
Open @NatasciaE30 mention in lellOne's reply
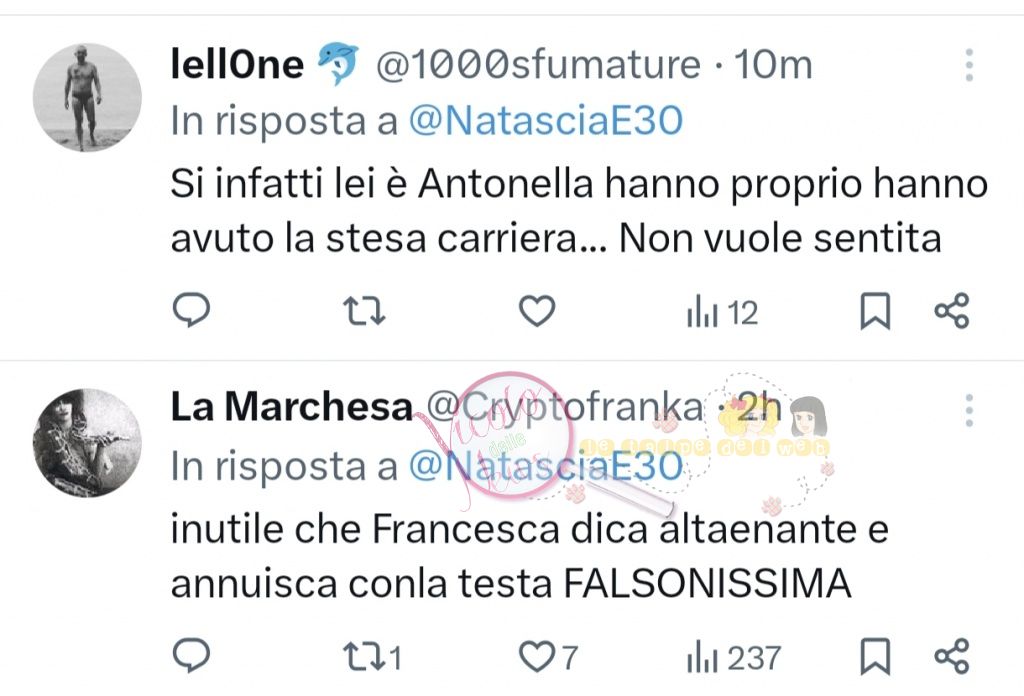click(545, 121)
